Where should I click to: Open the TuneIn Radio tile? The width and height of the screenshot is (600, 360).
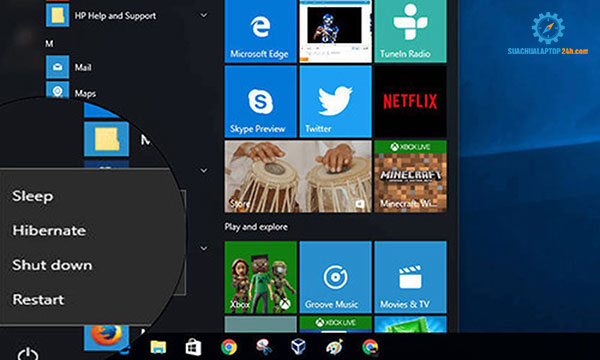click(x=410, y=31)
